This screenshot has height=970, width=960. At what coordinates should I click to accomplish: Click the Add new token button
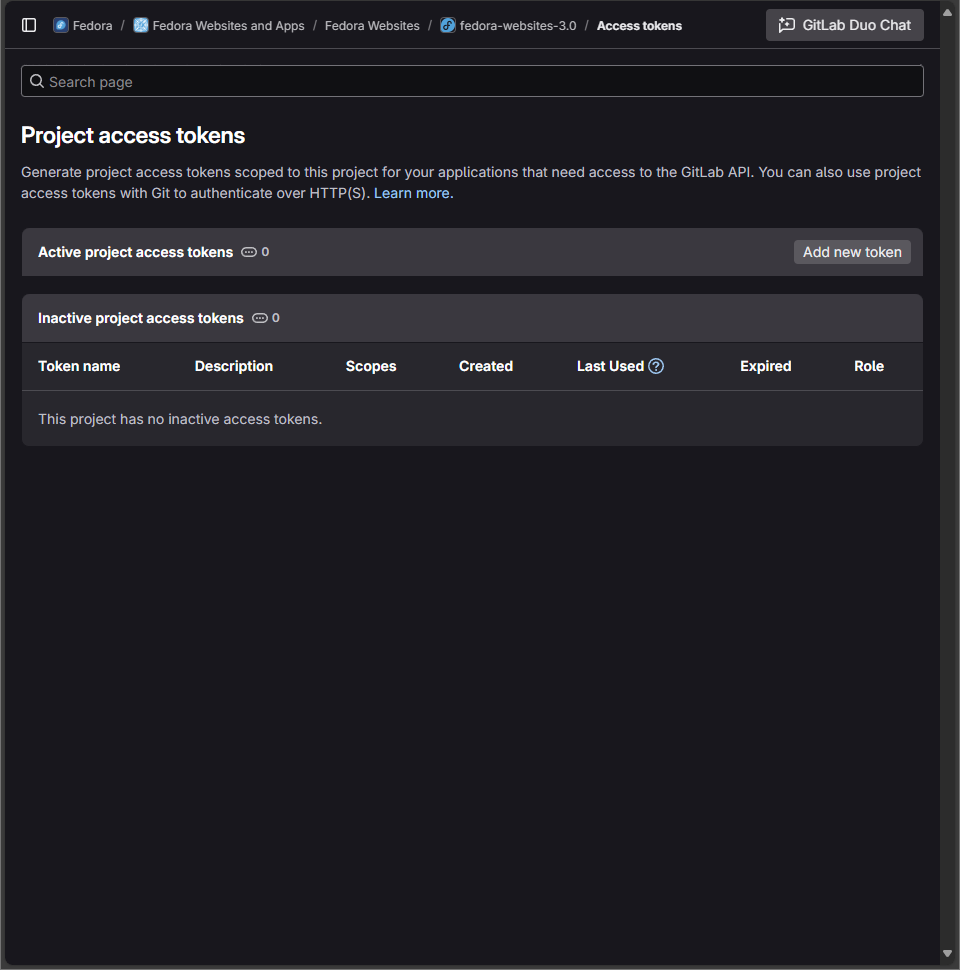click(852, 252)
